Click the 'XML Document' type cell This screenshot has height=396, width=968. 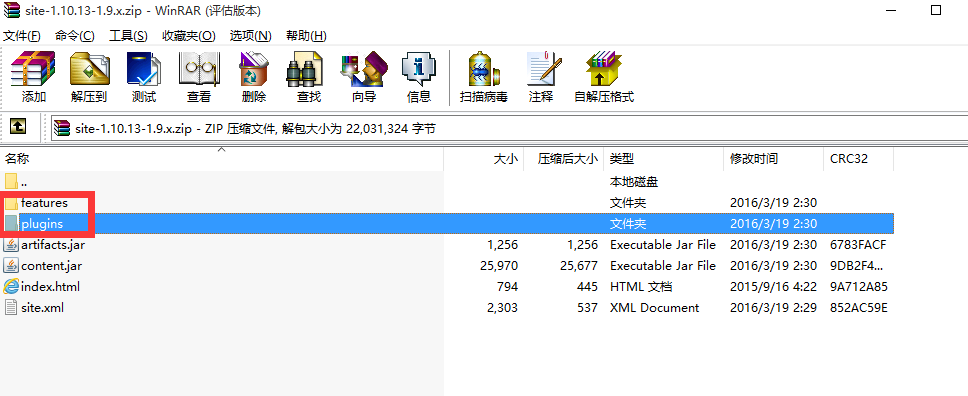click(x=654, y=308)
